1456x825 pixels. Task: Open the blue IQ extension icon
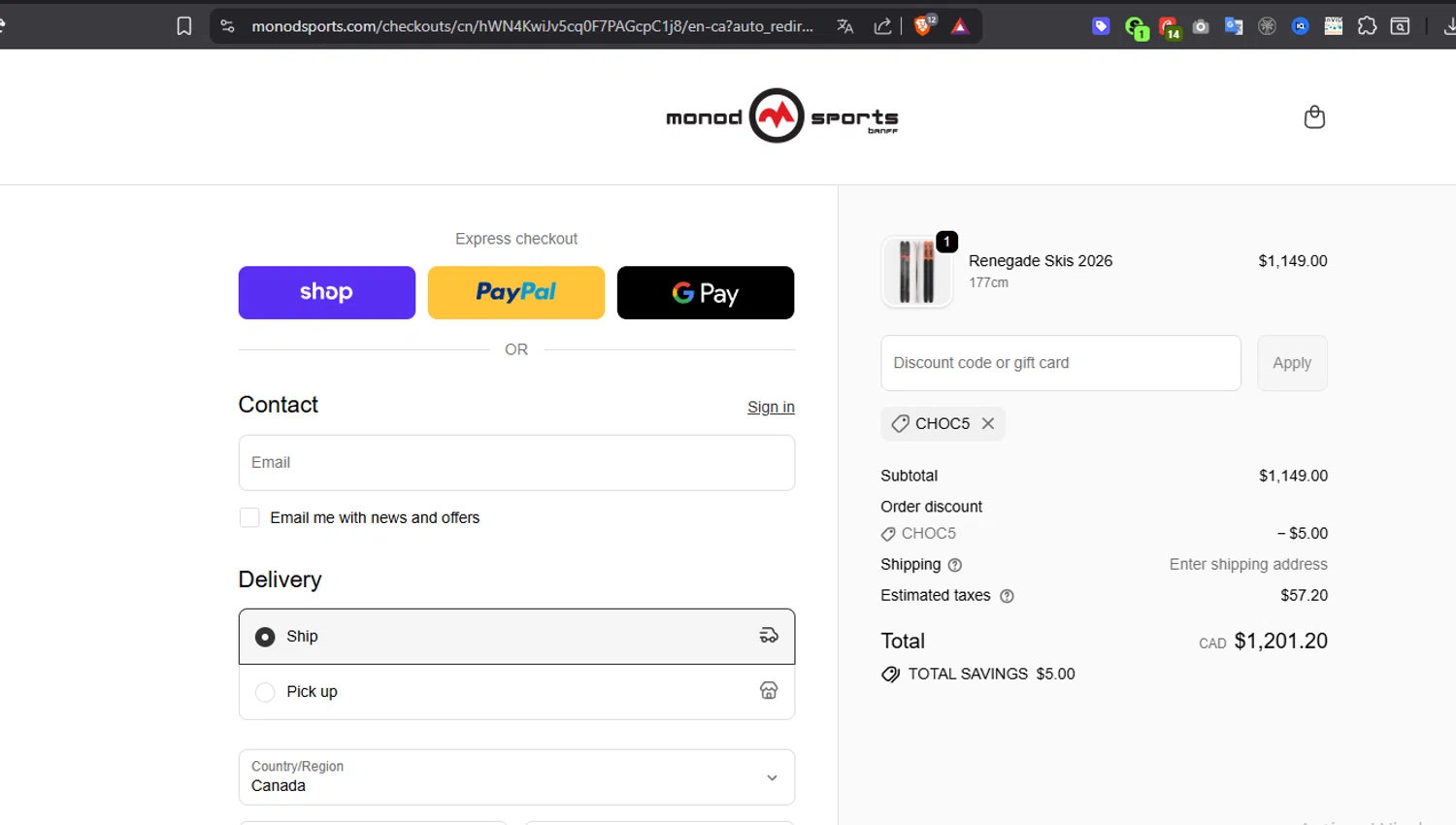tap(1301, 26)
